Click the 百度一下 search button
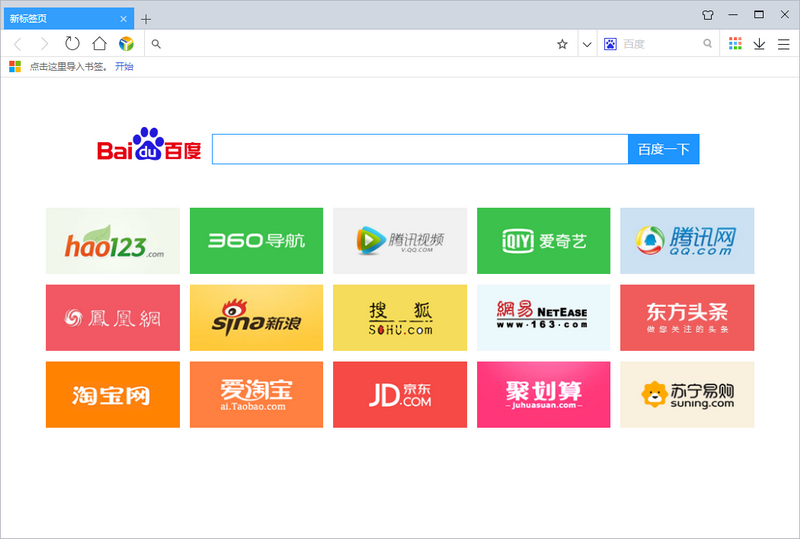The width and height of the screenshot is (800, 539). click(663, 149)
